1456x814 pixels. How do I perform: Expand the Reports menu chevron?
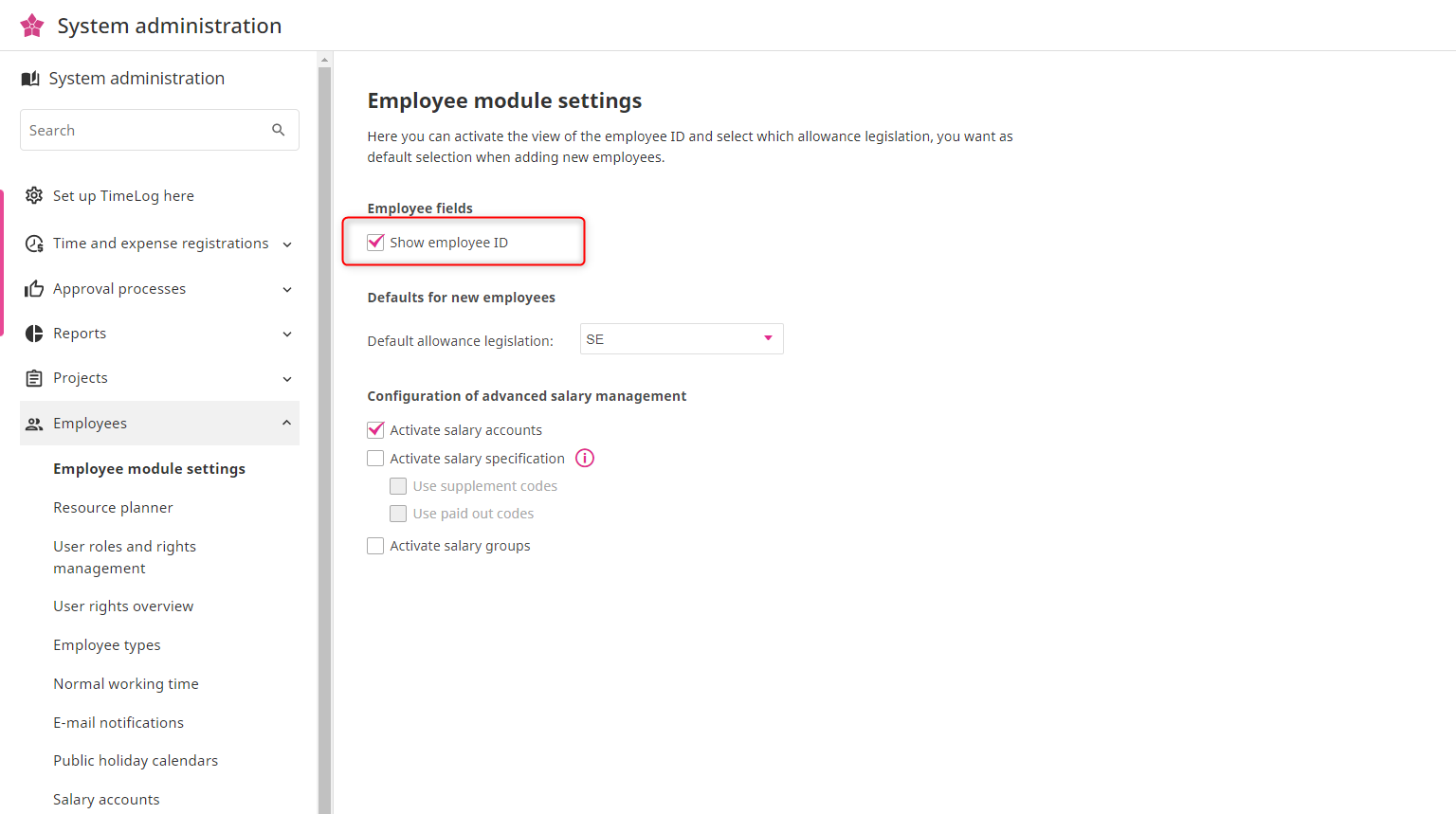tap(287, 334)
